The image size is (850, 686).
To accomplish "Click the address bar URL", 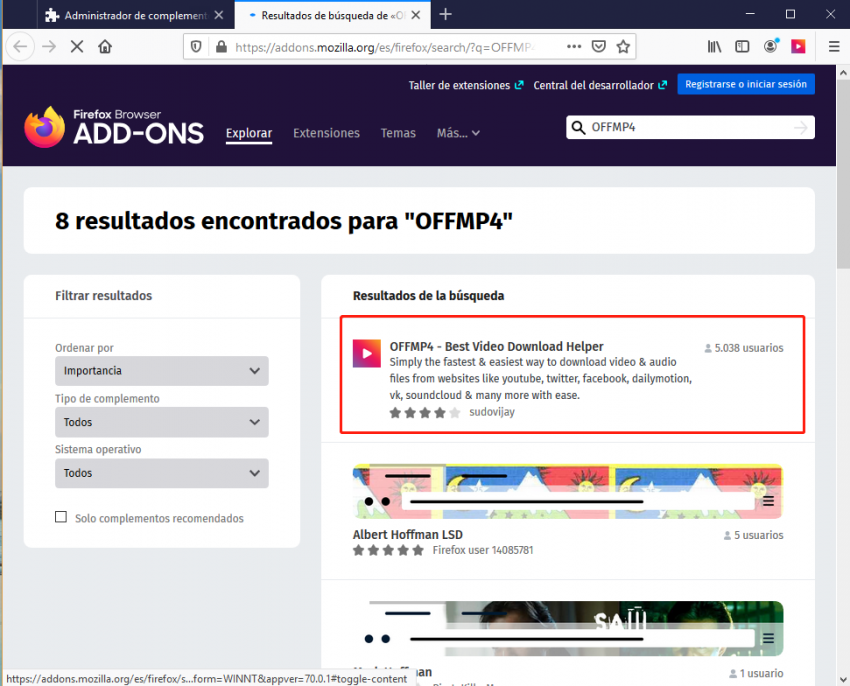I will 385,47.
